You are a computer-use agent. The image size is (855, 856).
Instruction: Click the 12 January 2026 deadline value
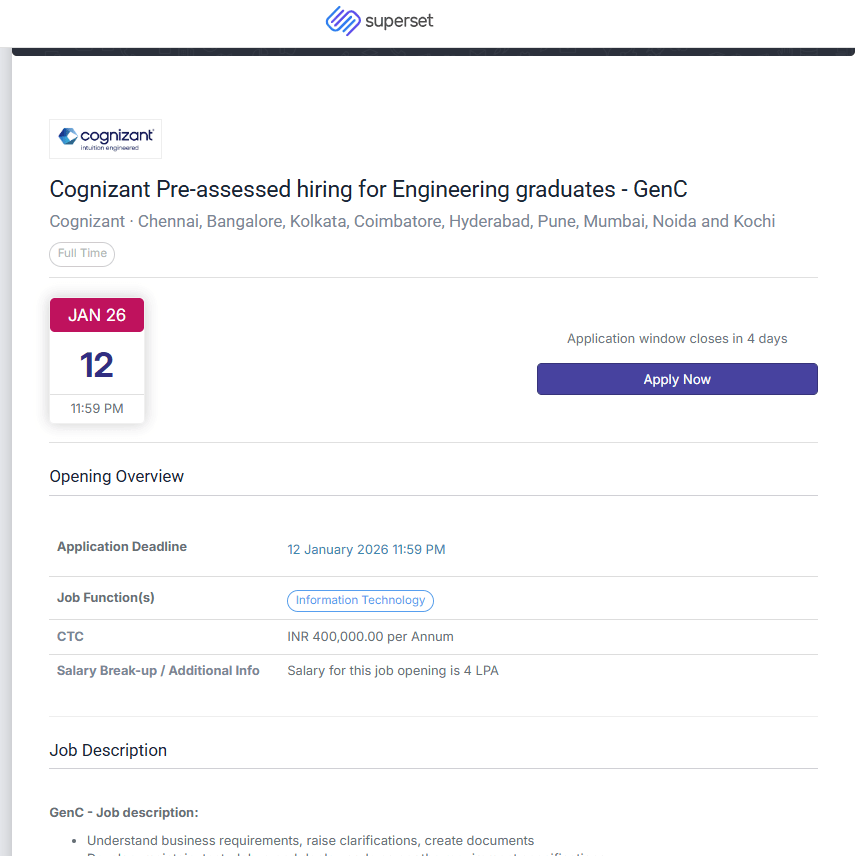pos(366,549)
